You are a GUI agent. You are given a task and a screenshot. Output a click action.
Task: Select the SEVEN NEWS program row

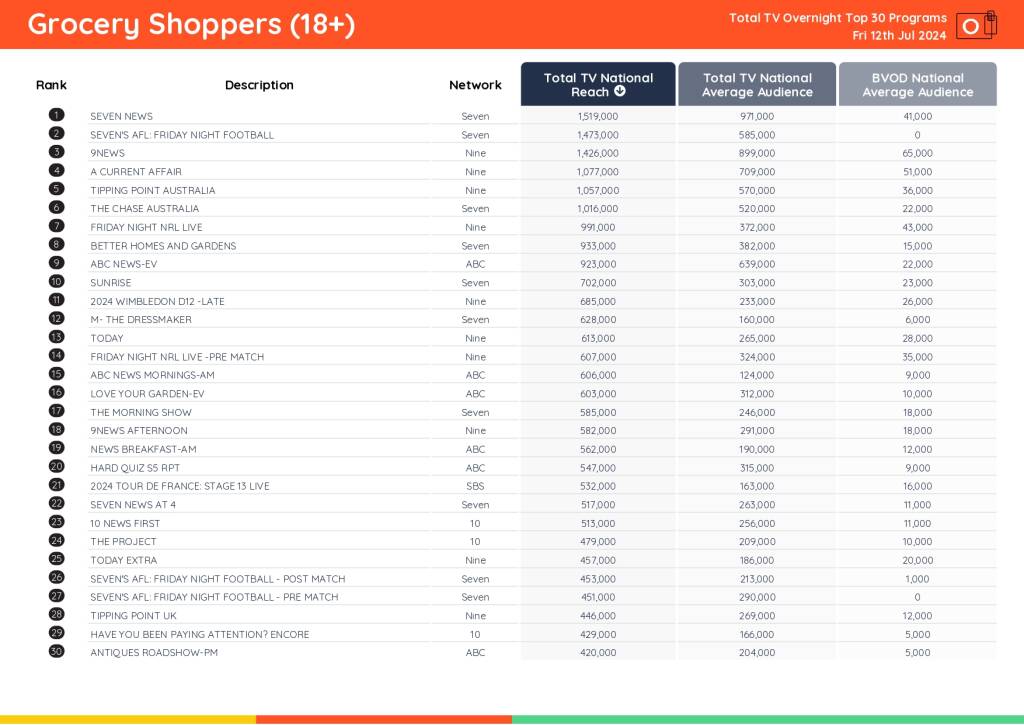click(x=122, y=117)
